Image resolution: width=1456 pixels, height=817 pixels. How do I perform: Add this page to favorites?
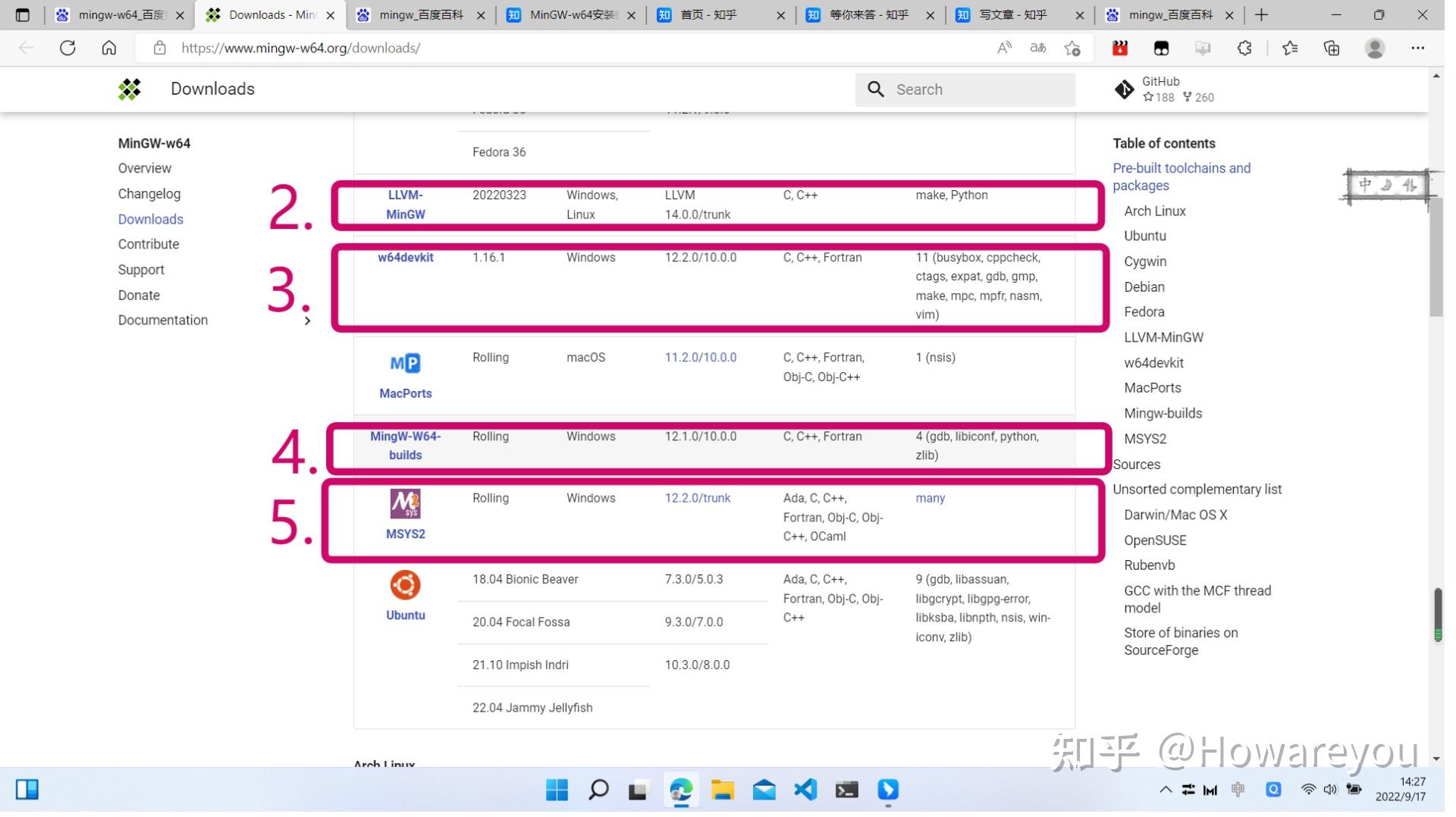[1072, 48]
